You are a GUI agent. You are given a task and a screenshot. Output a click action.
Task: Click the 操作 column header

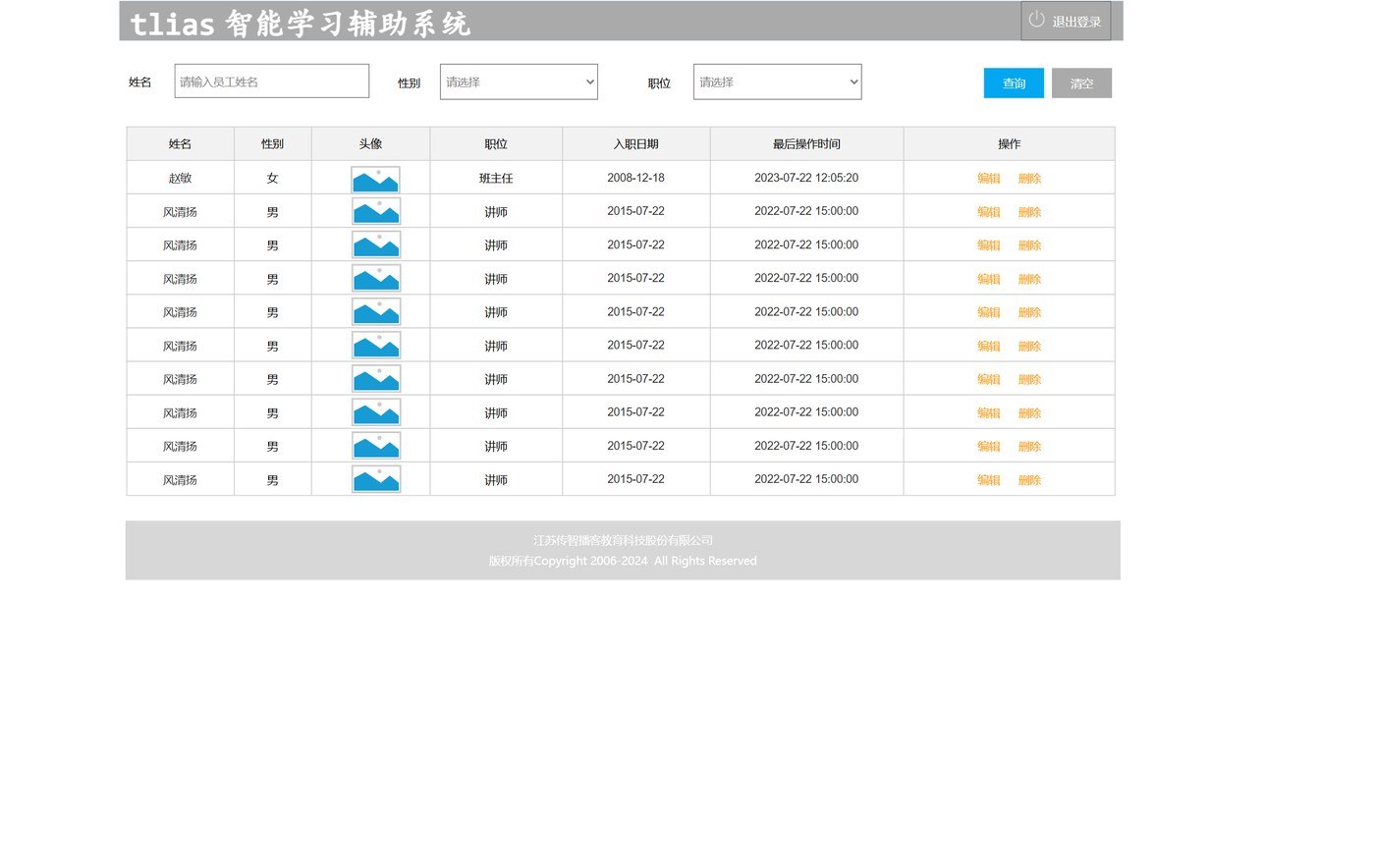pyautogui.click(x=1009, y=143)
